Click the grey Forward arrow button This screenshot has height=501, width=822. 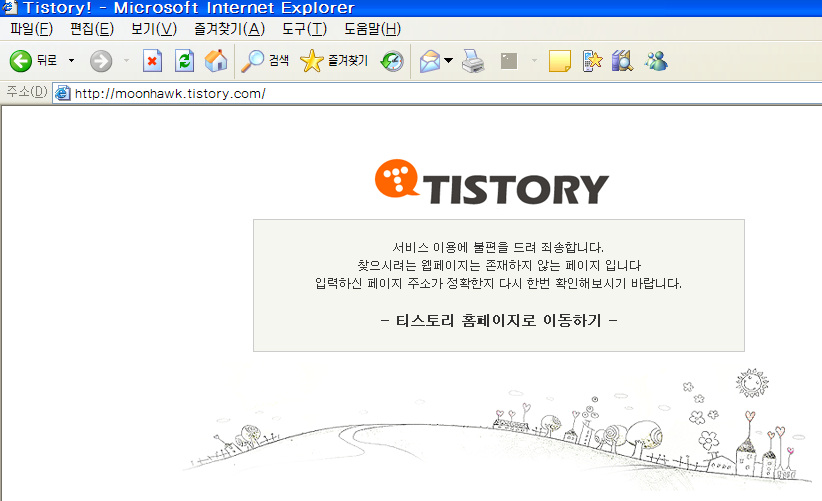(101, 61)
